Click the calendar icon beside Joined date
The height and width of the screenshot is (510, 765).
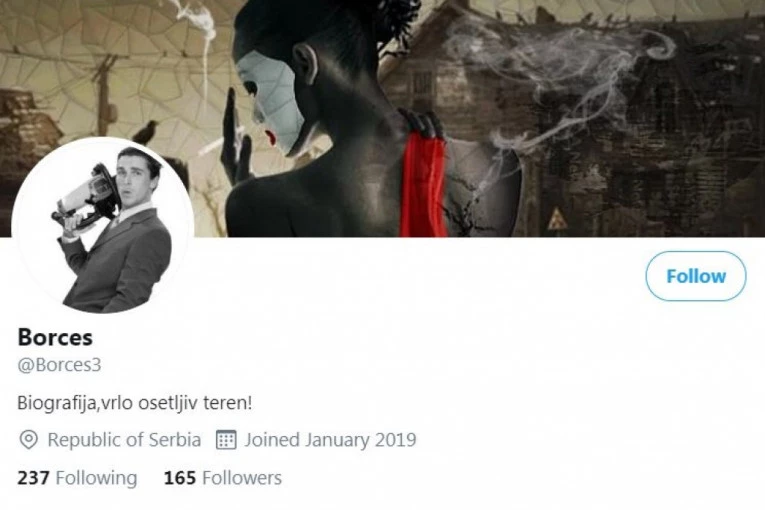pos(226,439)
